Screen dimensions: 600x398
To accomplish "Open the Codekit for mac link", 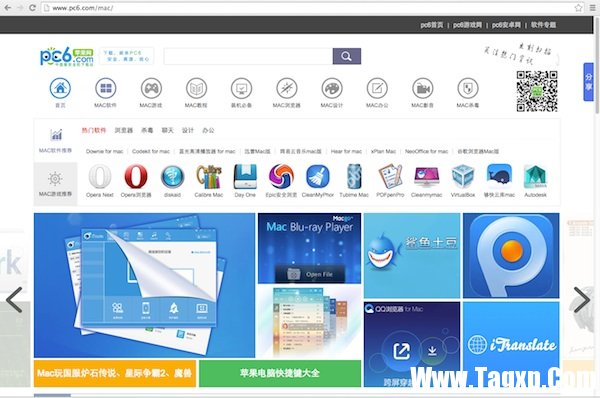I will 151,152.
